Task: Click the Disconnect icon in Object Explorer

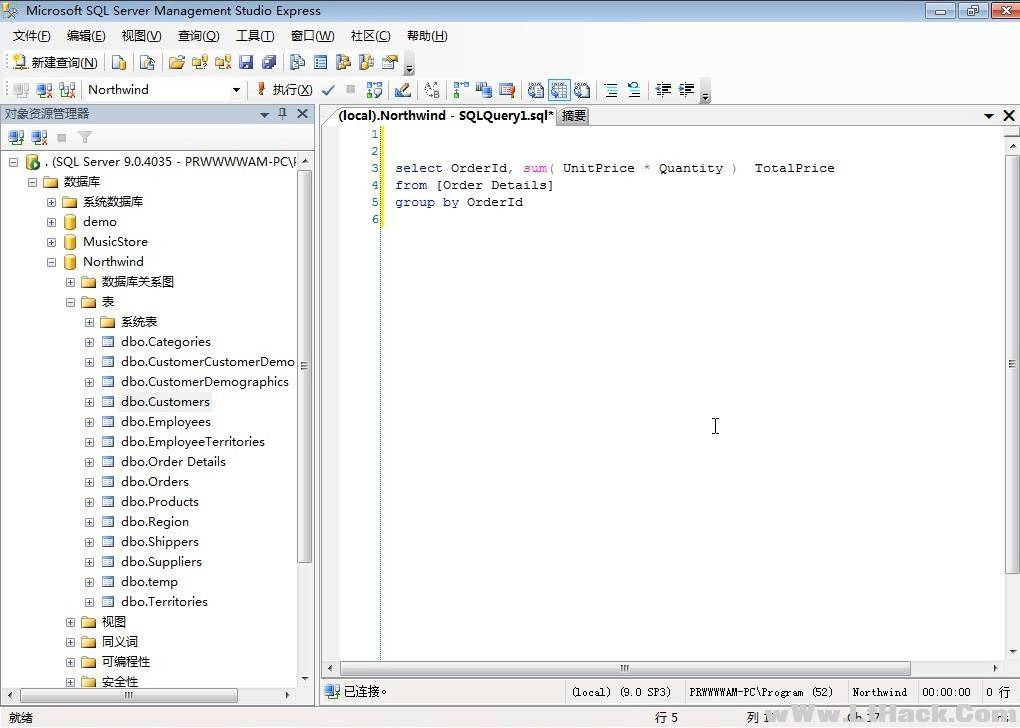Action: pyautogui.click(x=39, y=137)
